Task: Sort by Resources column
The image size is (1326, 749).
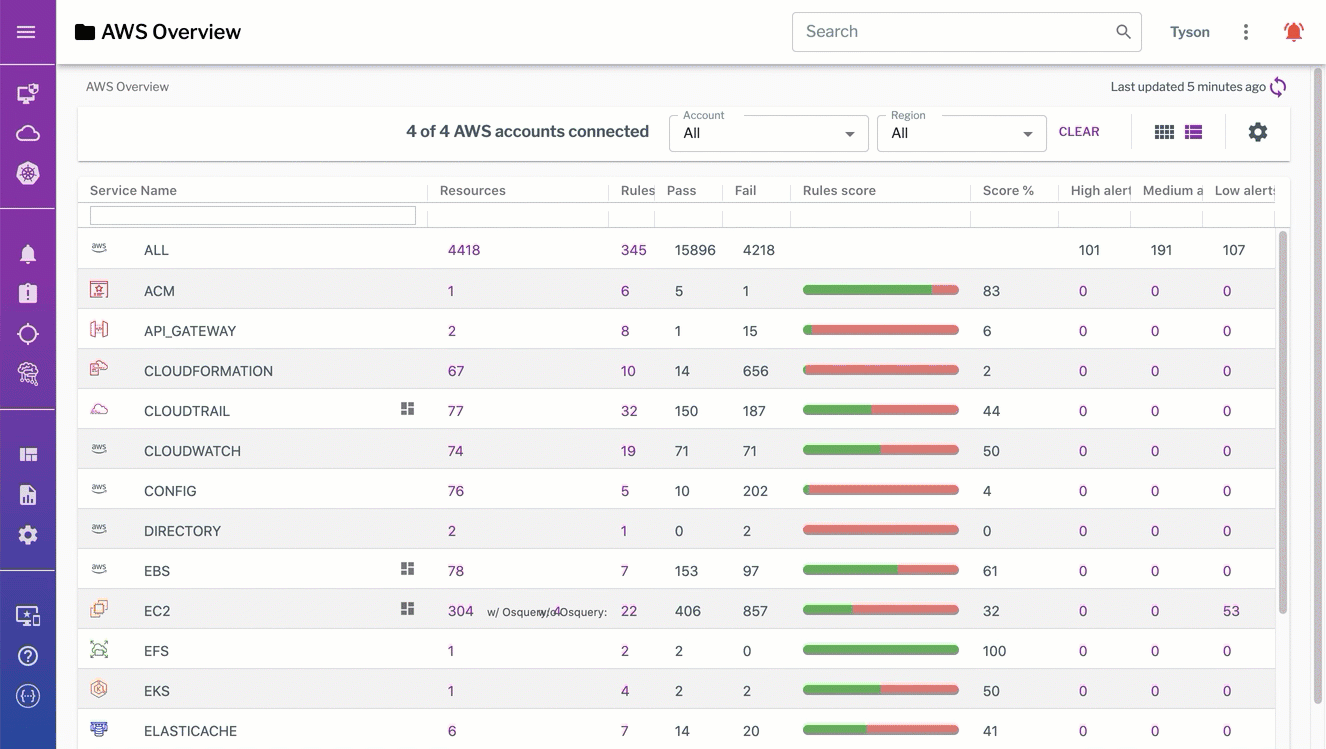Action: click(473, 190)
